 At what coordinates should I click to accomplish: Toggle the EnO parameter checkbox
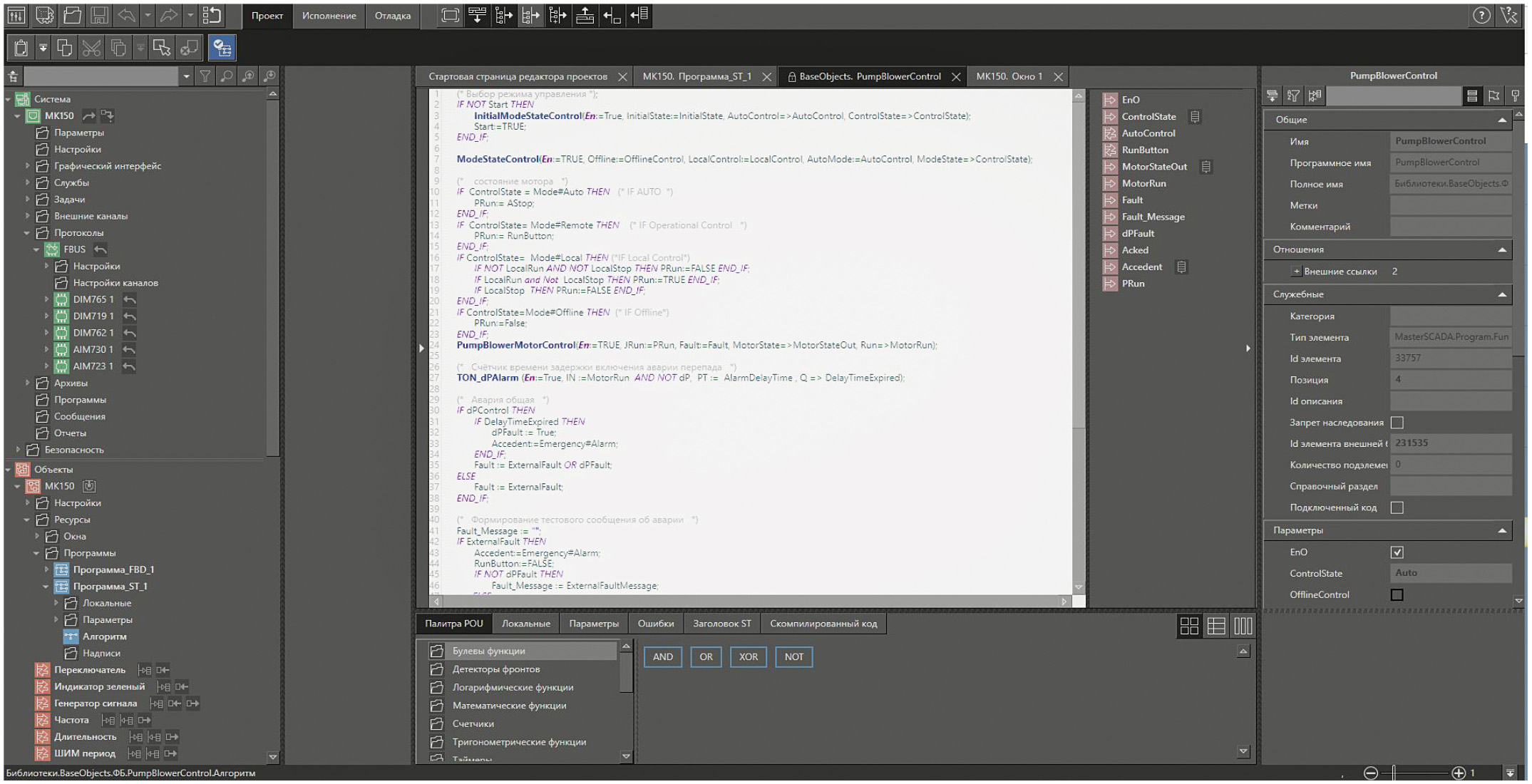tap(1397, 552)
